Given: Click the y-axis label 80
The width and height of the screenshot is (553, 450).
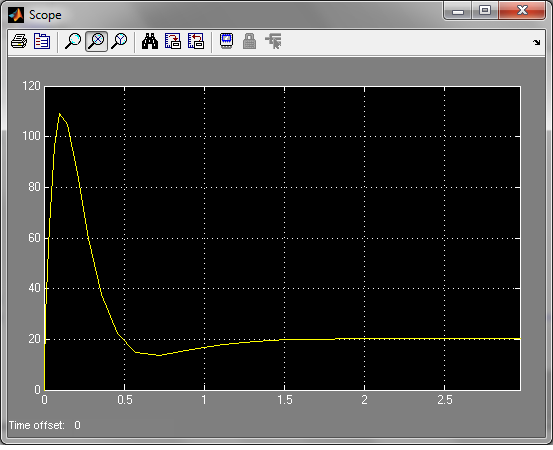Looking at the screenshot, I should pyautogui.click(x=35, y=187).
